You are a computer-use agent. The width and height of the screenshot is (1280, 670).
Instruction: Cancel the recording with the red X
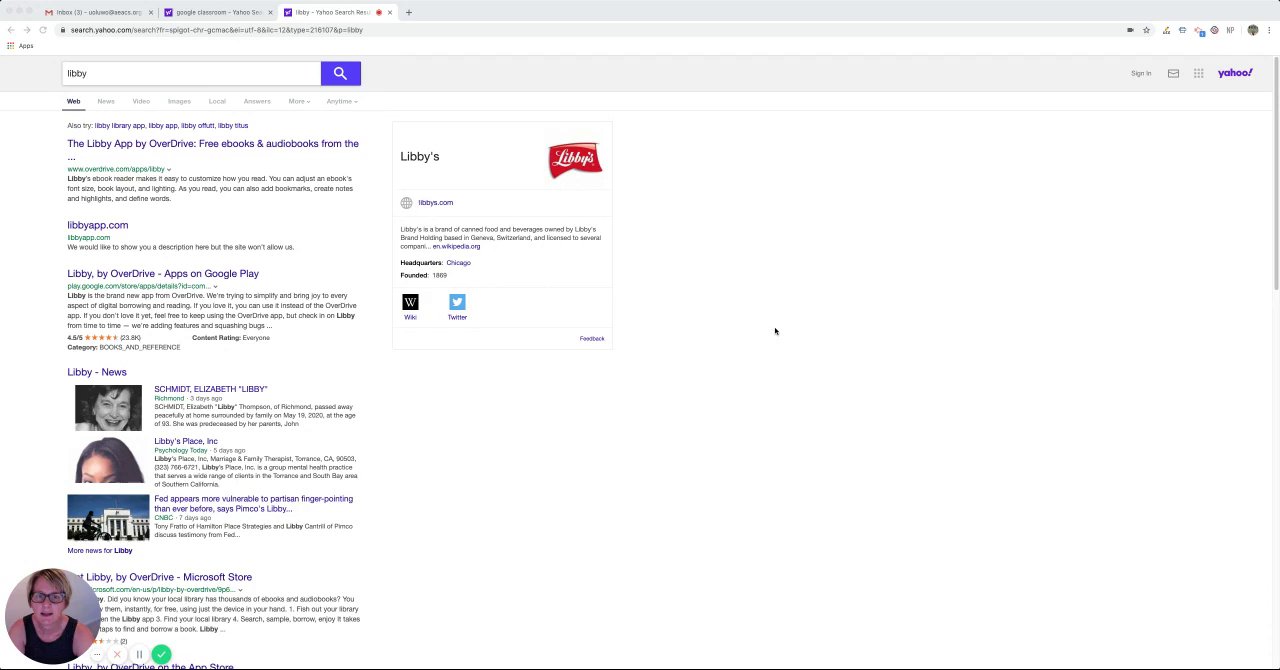[117, 655]
